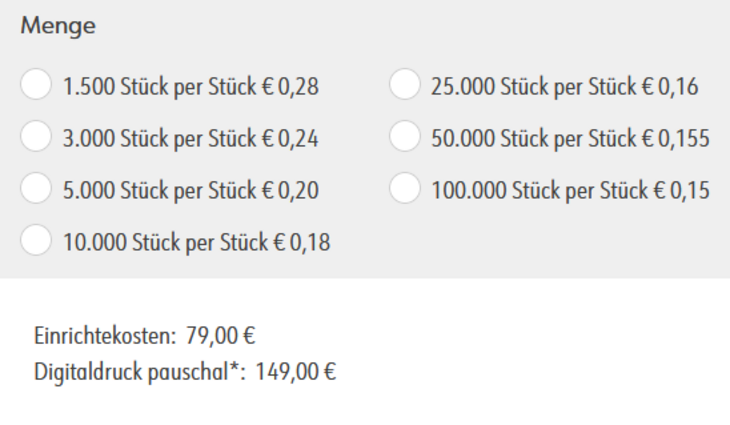Choose the 25.000 Stück radio button

(x=404, y=86)
